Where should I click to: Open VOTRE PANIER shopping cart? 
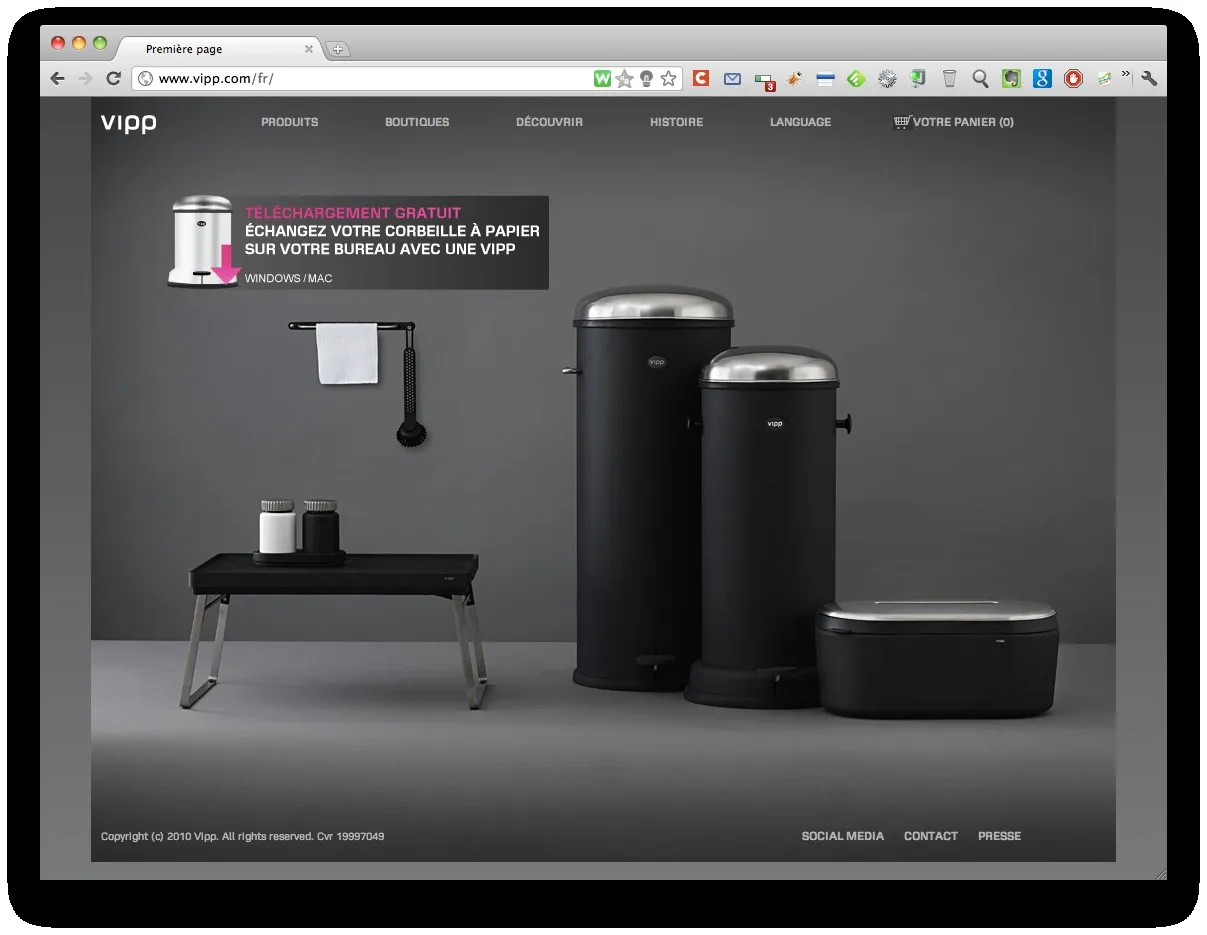pyautogui.click(x=953, y=122)
